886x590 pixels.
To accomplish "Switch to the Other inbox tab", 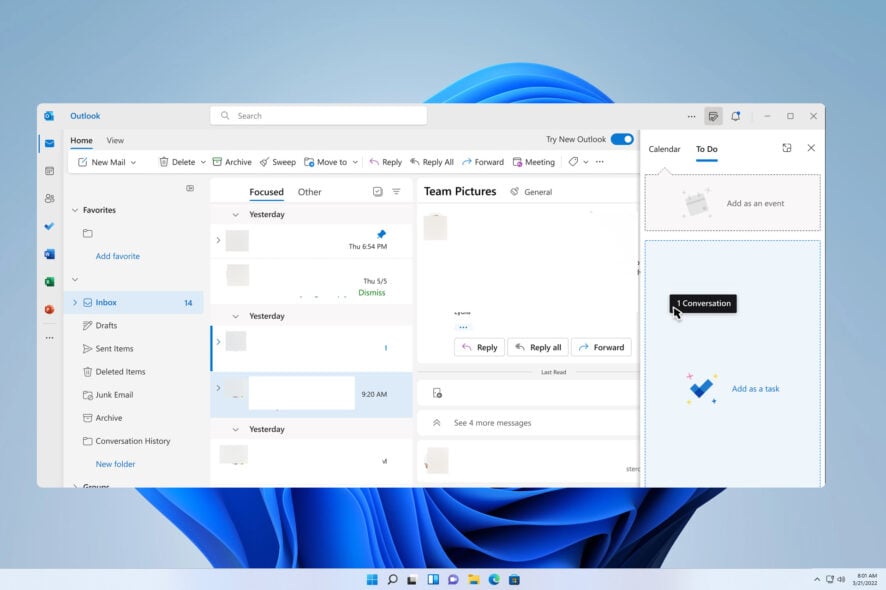I will (x=309, y=192).
